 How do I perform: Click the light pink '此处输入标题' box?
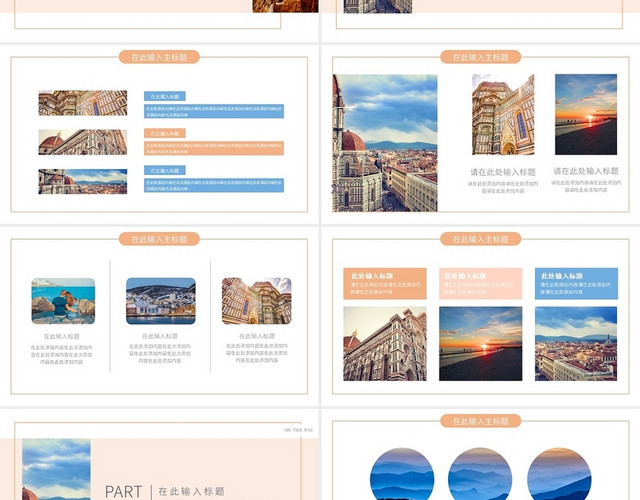pyautogui.click(x=480, y=284)
